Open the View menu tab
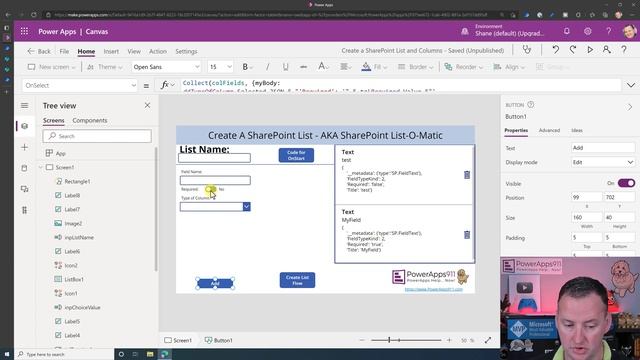This screenshot has width=640, height=360. click(x=134, y=51)
